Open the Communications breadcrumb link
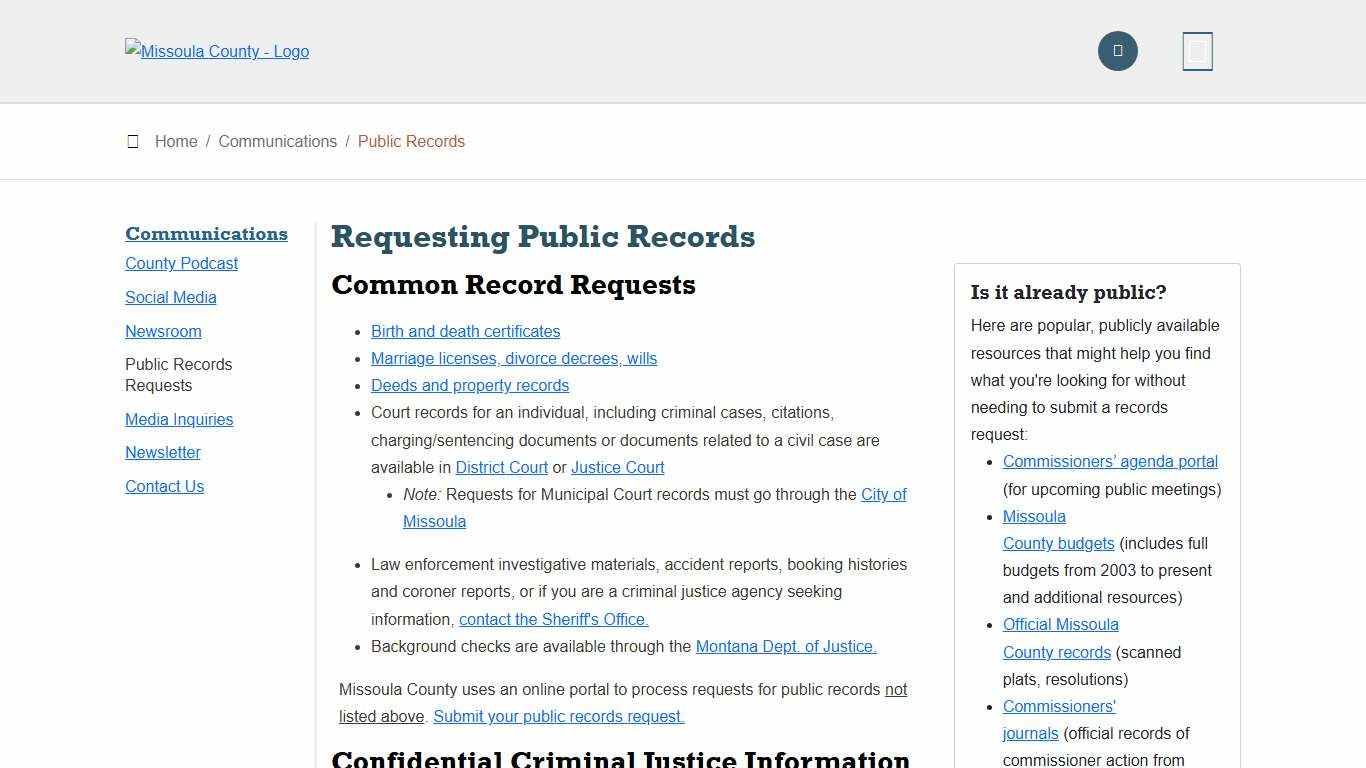This screenshot has width=1366, height=768. [x=278, y=141]
